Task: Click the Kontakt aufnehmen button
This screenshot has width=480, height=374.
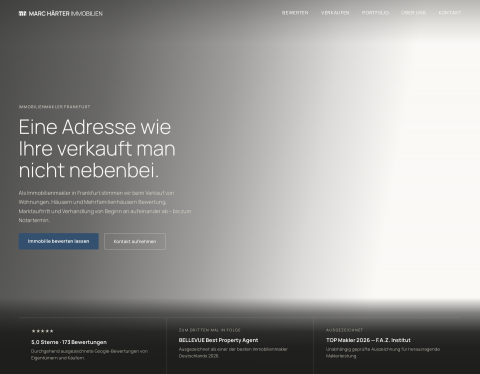Action: click(x=135, y=241)
